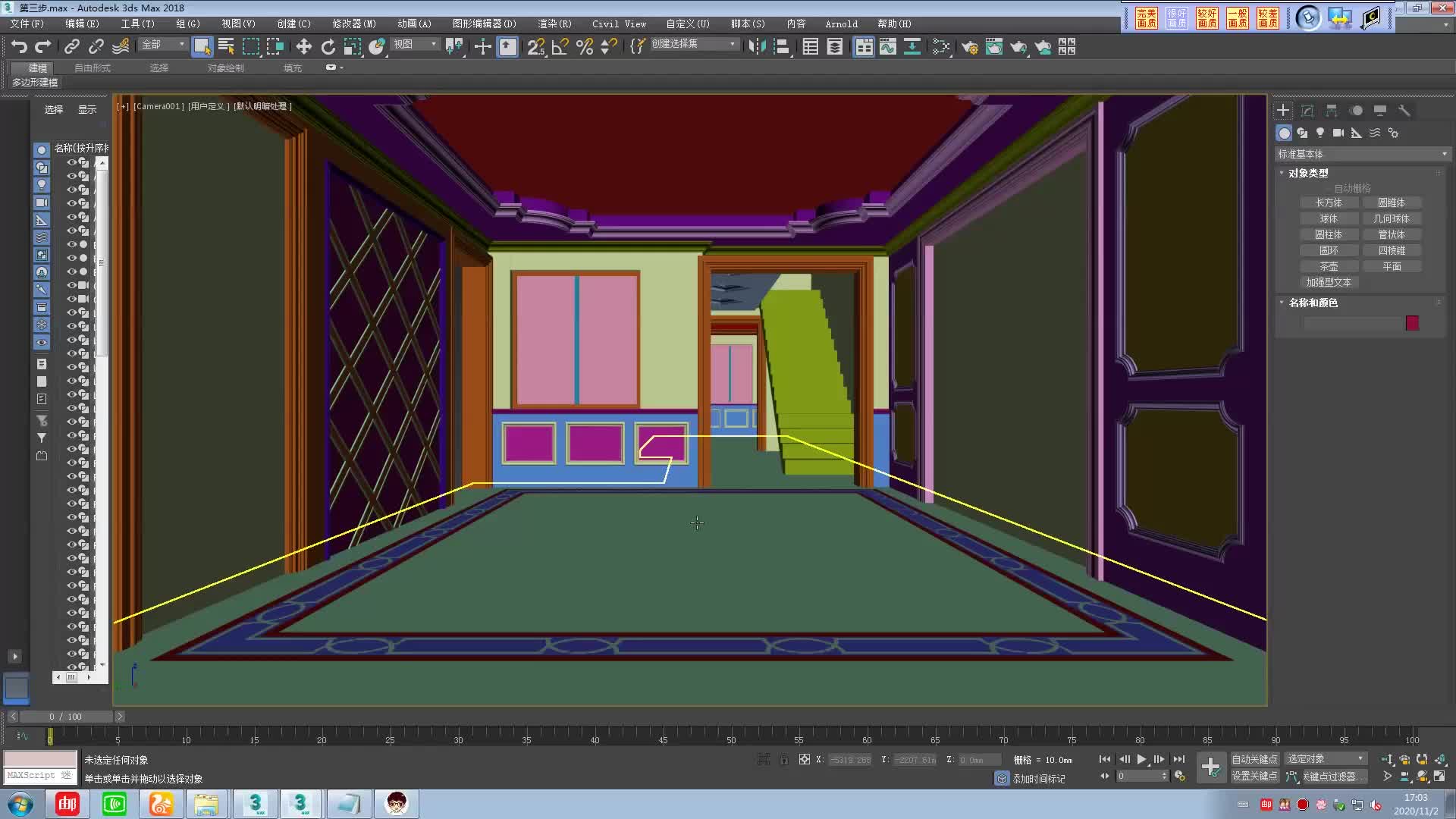Click the Mirror tool icon

point(756,47)
